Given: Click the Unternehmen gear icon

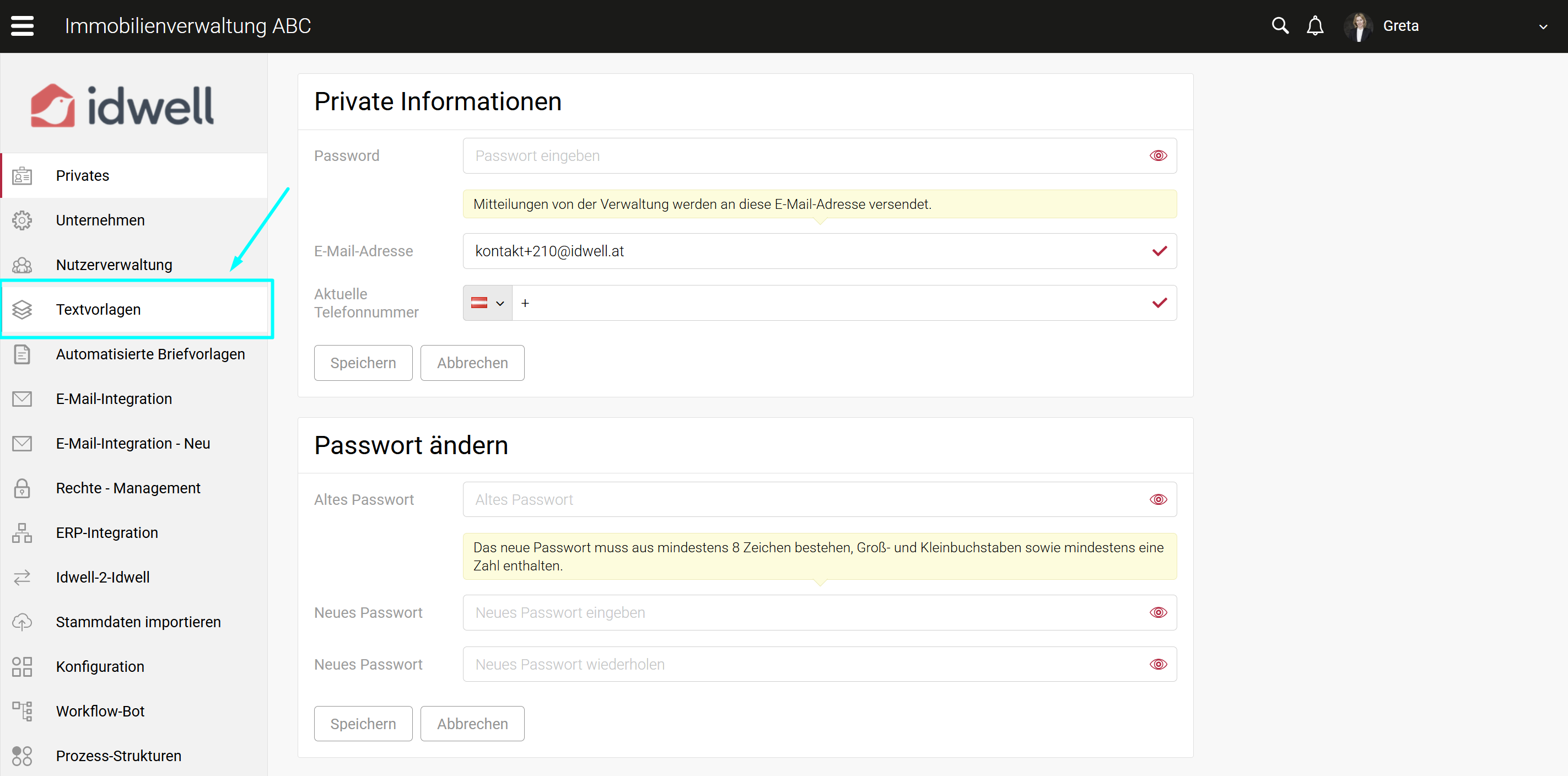Looking at the screenshot, I should (x=23, y=220).
